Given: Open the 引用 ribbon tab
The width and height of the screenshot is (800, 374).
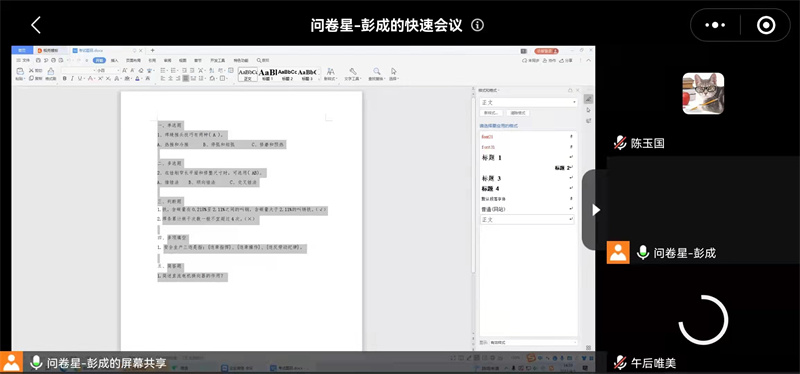Looking at the screenshot, I should tap(152, 60).
